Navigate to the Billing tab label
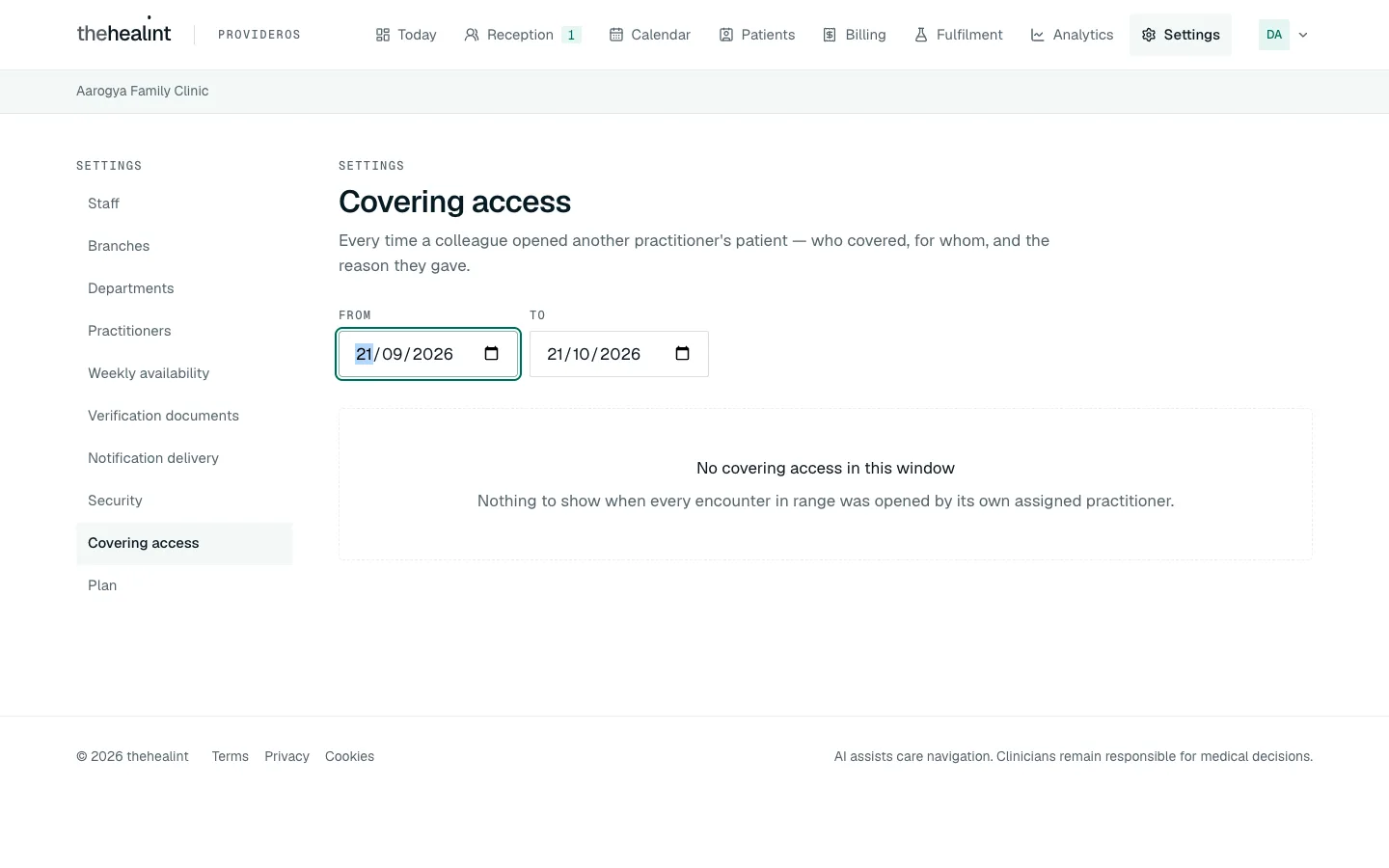The image size is (1389, 868). (x=865, y=35)
